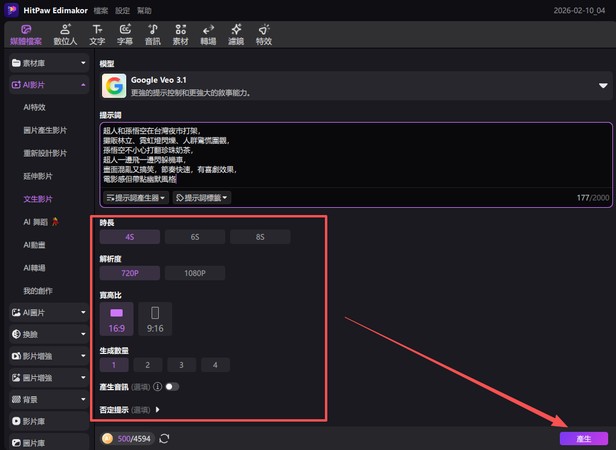Click the 500/4594 credits counter

point(134,439)
